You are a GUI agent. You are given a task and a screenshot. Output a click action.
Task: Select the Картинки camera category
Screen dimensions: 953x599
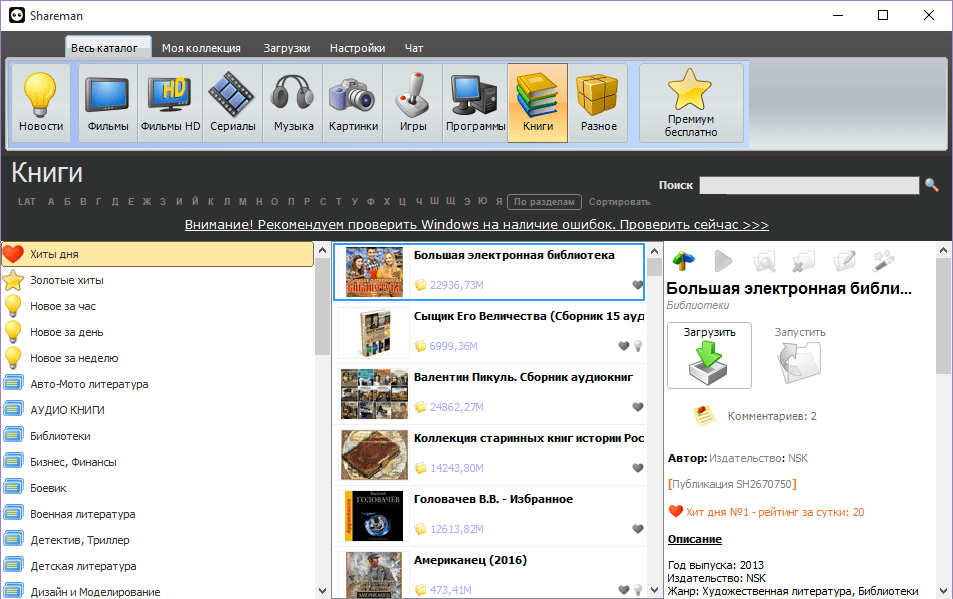pyautogui.click(x=353, y=103)
